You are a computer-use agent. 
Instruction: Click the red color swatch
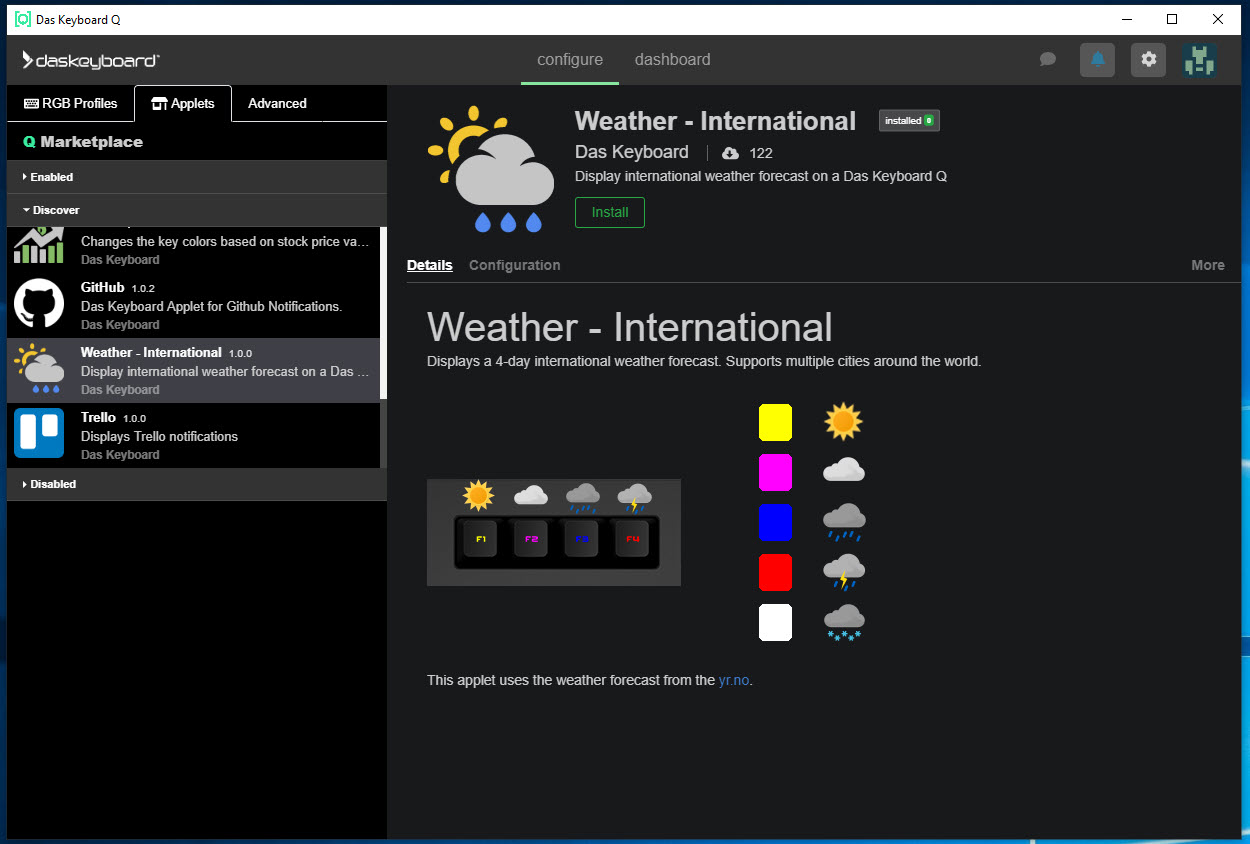(x=775, y=572)
